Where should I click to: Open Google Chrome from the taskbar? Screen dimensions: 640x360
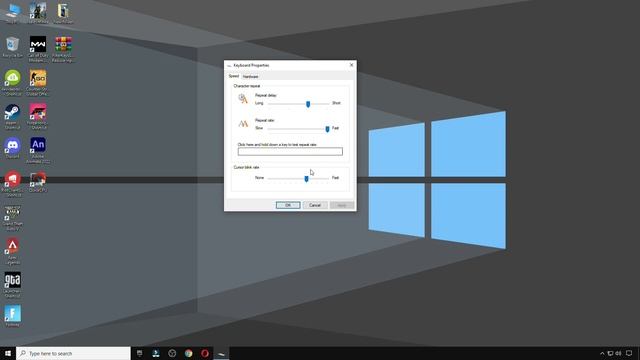(189, 353)
